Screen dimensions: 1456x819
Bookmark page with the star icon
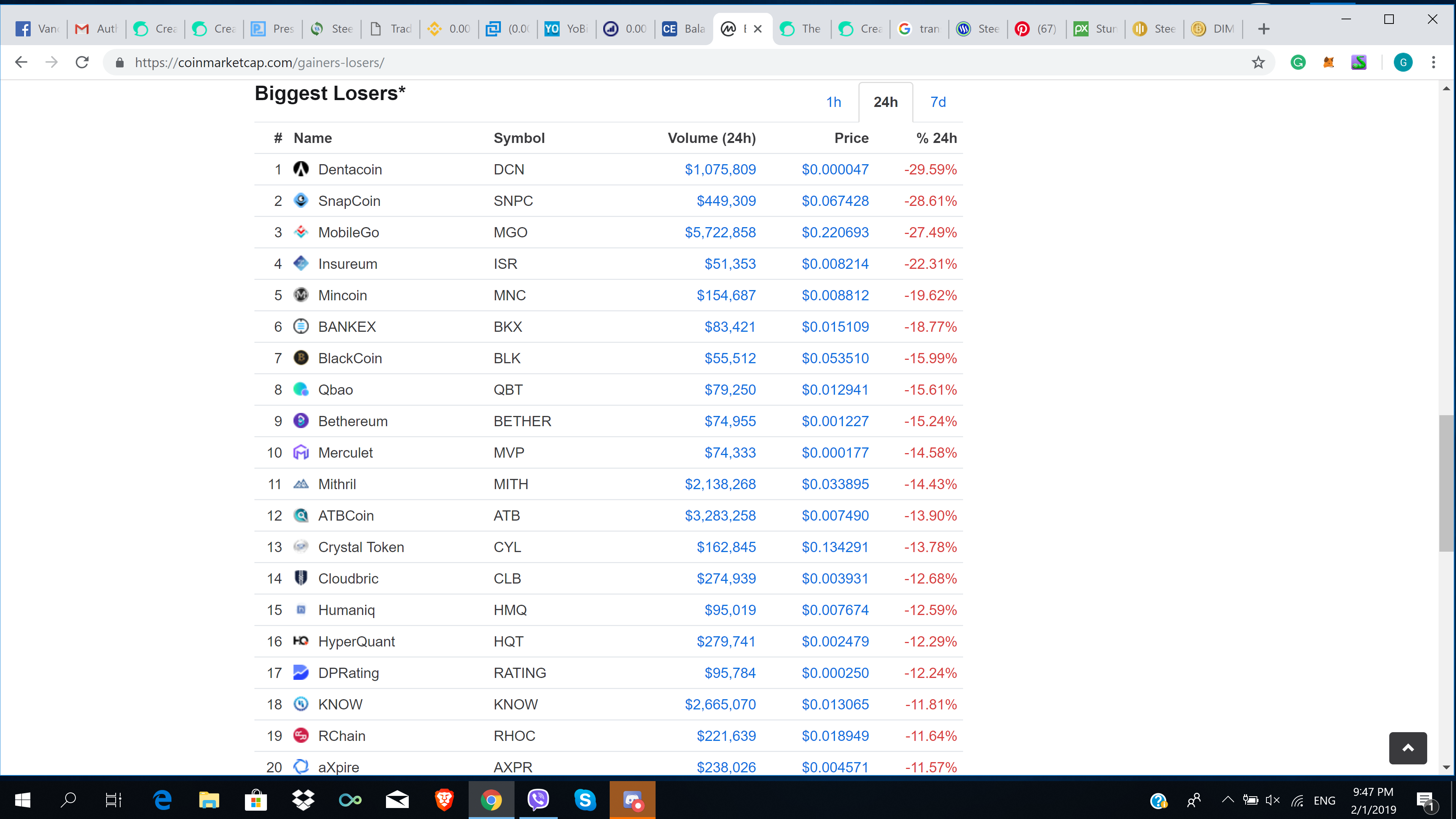[1258, 62]
